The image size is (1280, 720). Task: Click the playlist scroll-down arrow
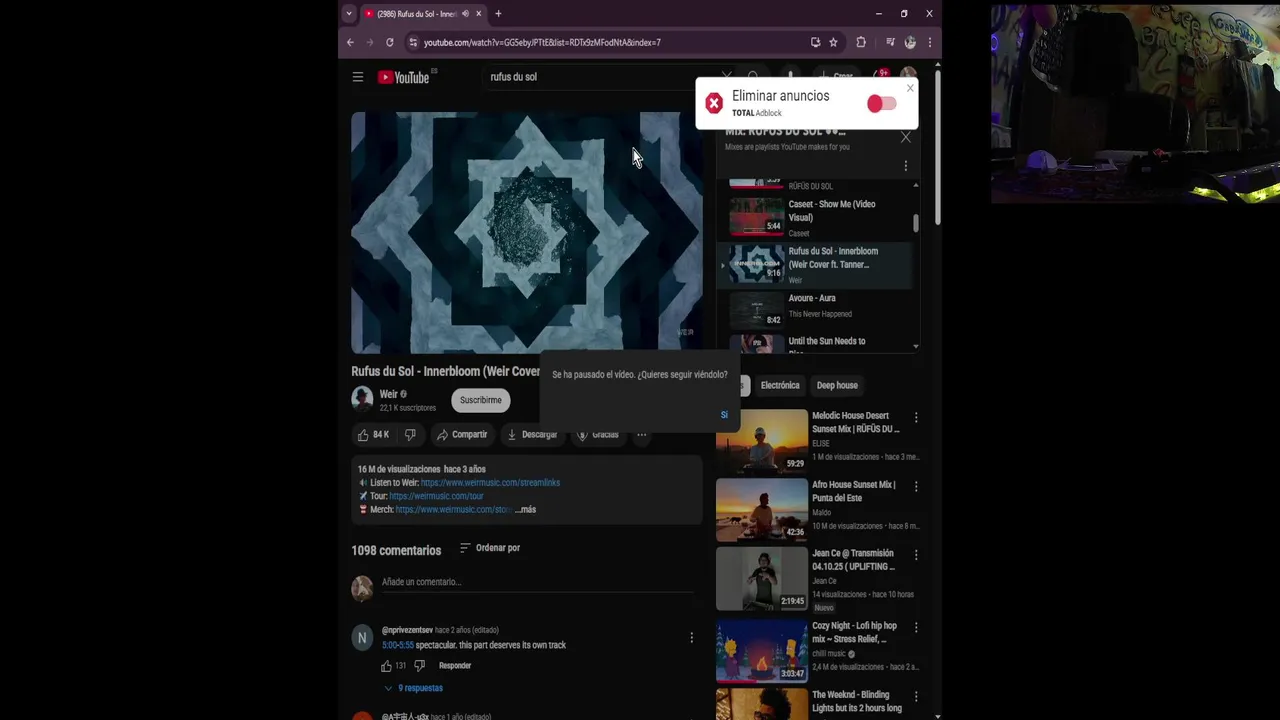(x=916, y=346)
